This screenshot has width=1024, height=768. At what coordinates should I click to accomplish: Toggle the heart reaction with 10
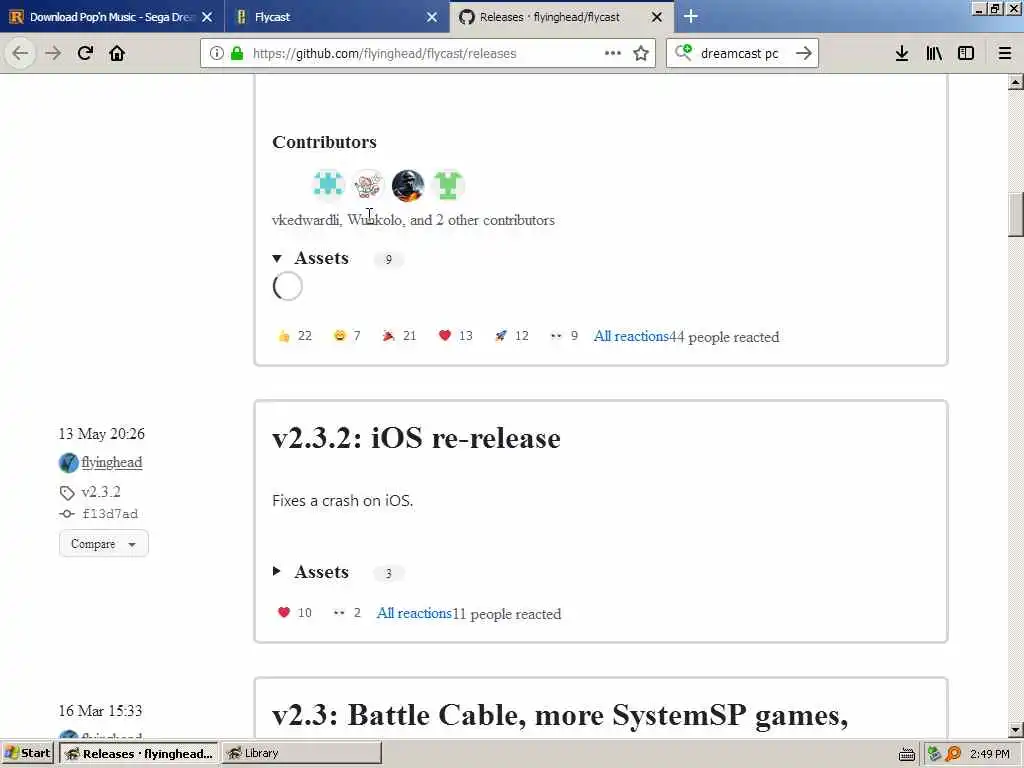(x=295, y=613)
